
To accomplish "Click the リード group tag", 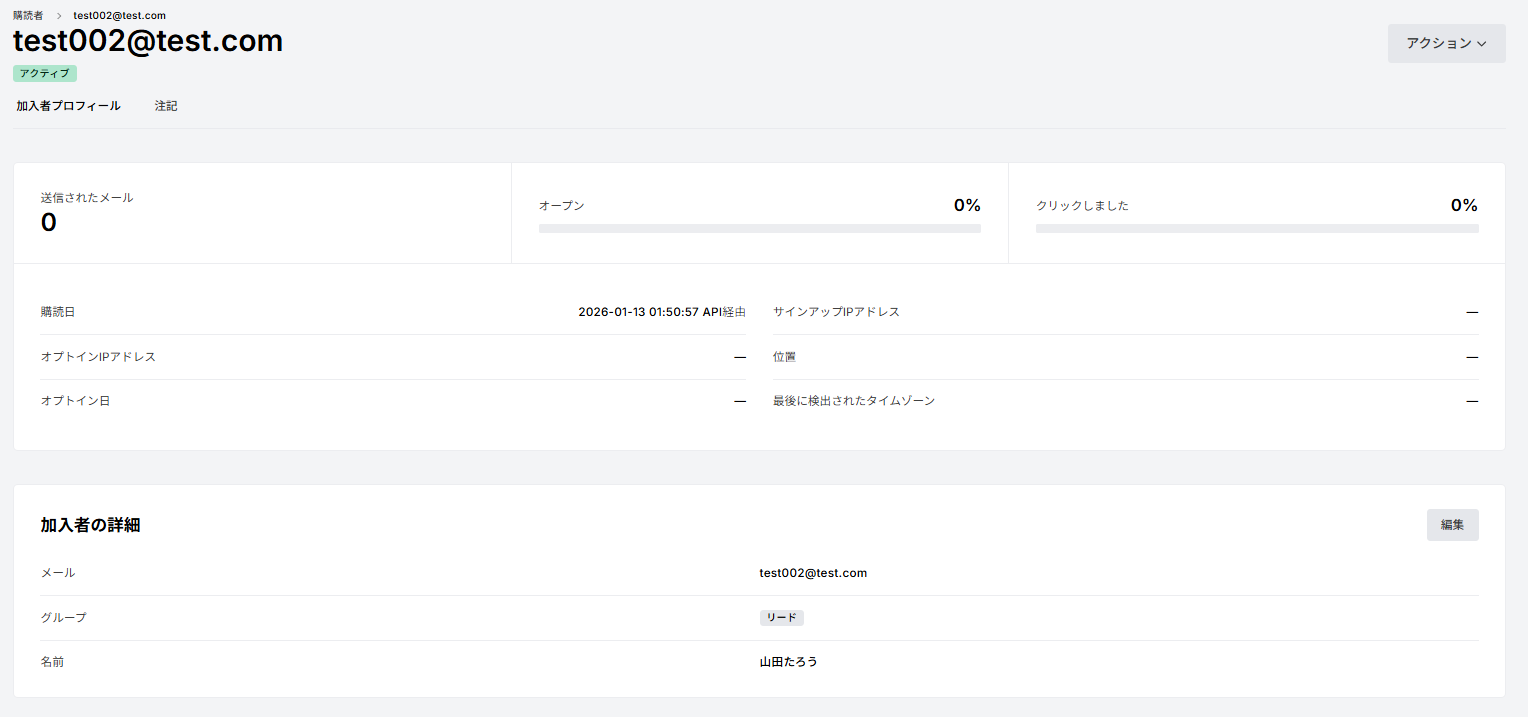I will pos(782,618).
